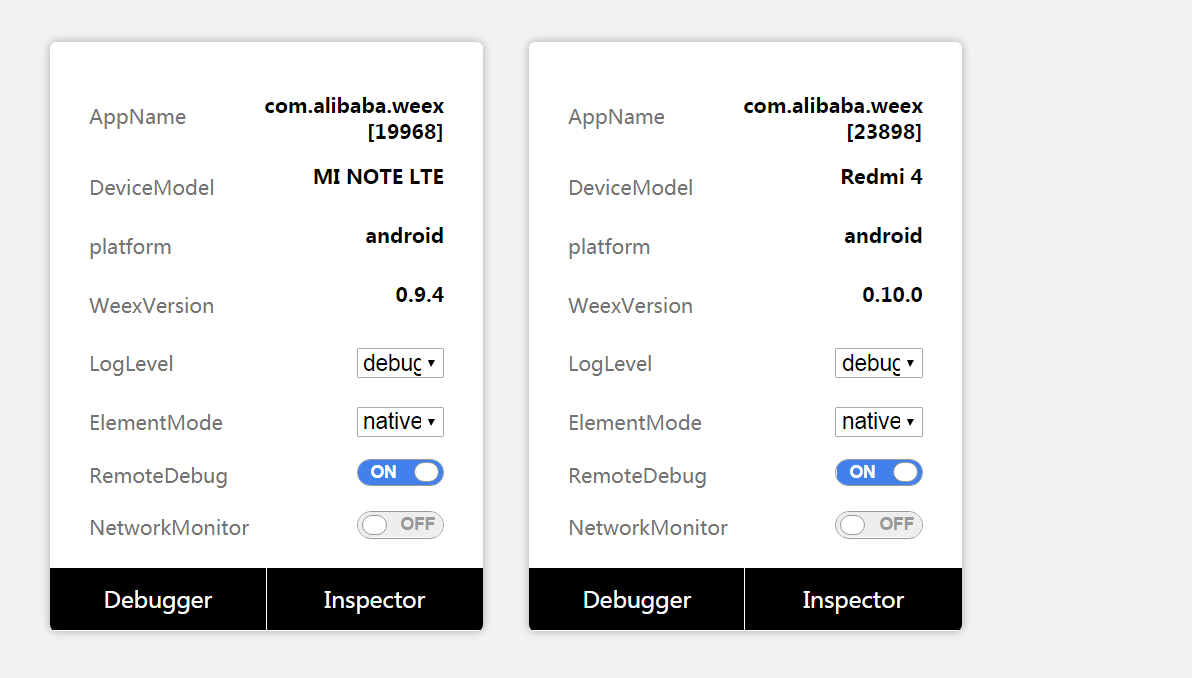
Task: Enable NetworkMonitor on the Redmi 4 device
Action: pos(879,524)
